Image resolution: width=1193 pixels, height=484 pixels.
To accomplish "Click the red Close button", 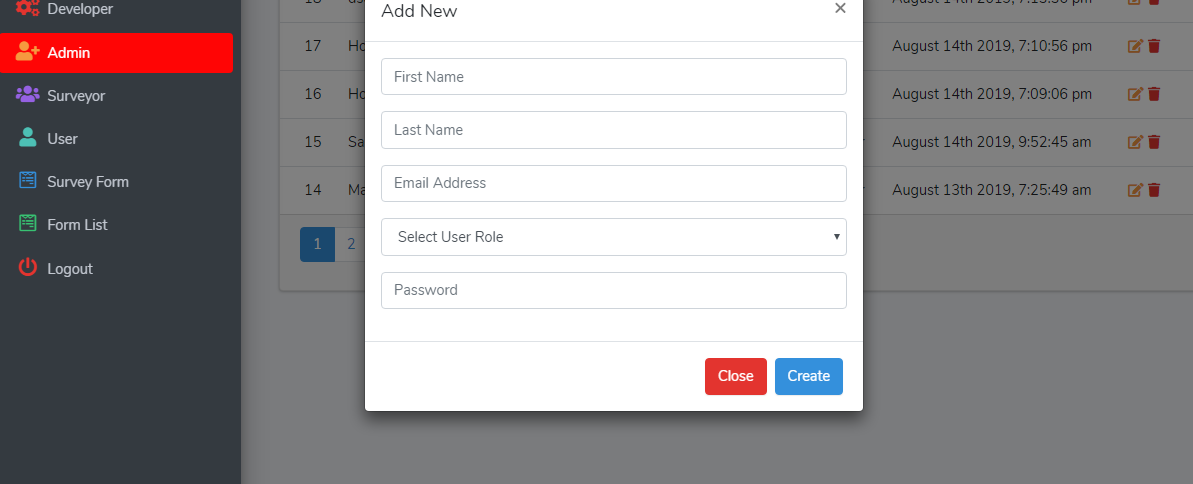I will [x=735, y=376].
